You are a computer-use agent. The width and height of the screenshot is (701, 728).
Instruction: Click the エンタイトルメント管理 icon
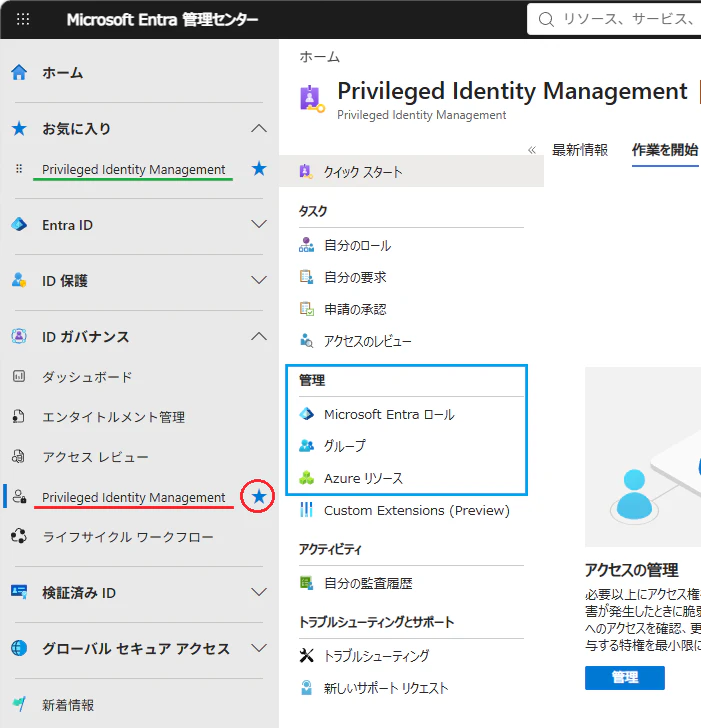(19, 416)
